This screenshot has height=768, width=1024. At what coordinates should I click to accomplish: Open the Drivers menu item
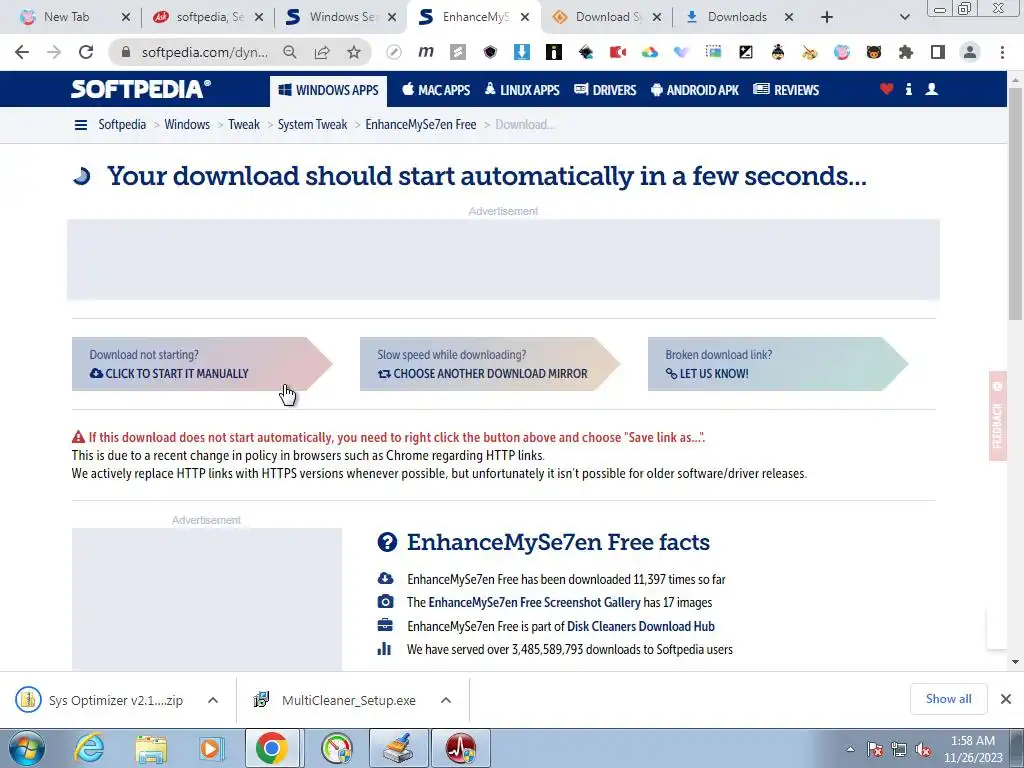[x=605, y=90]
